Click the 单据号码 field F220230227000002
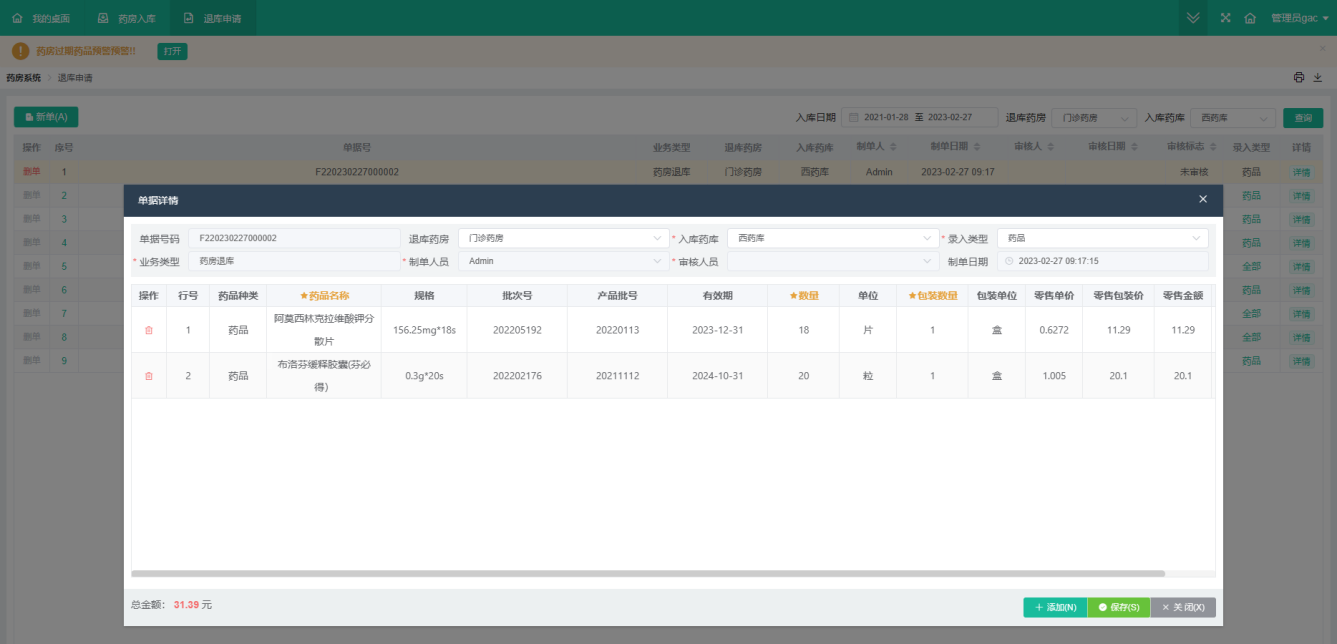This screenshot has width=1337, height=644. (x=294, y=238)
